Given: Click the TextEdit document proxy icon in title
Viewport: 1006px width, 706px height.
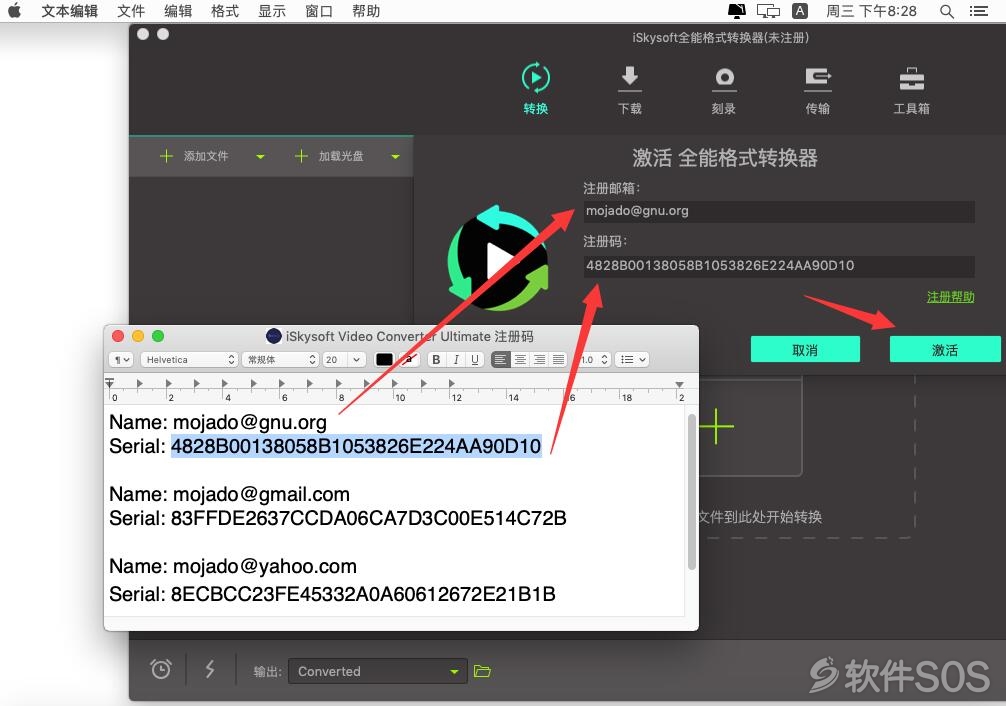Looking at the screenshot, I should coord(274,336).
